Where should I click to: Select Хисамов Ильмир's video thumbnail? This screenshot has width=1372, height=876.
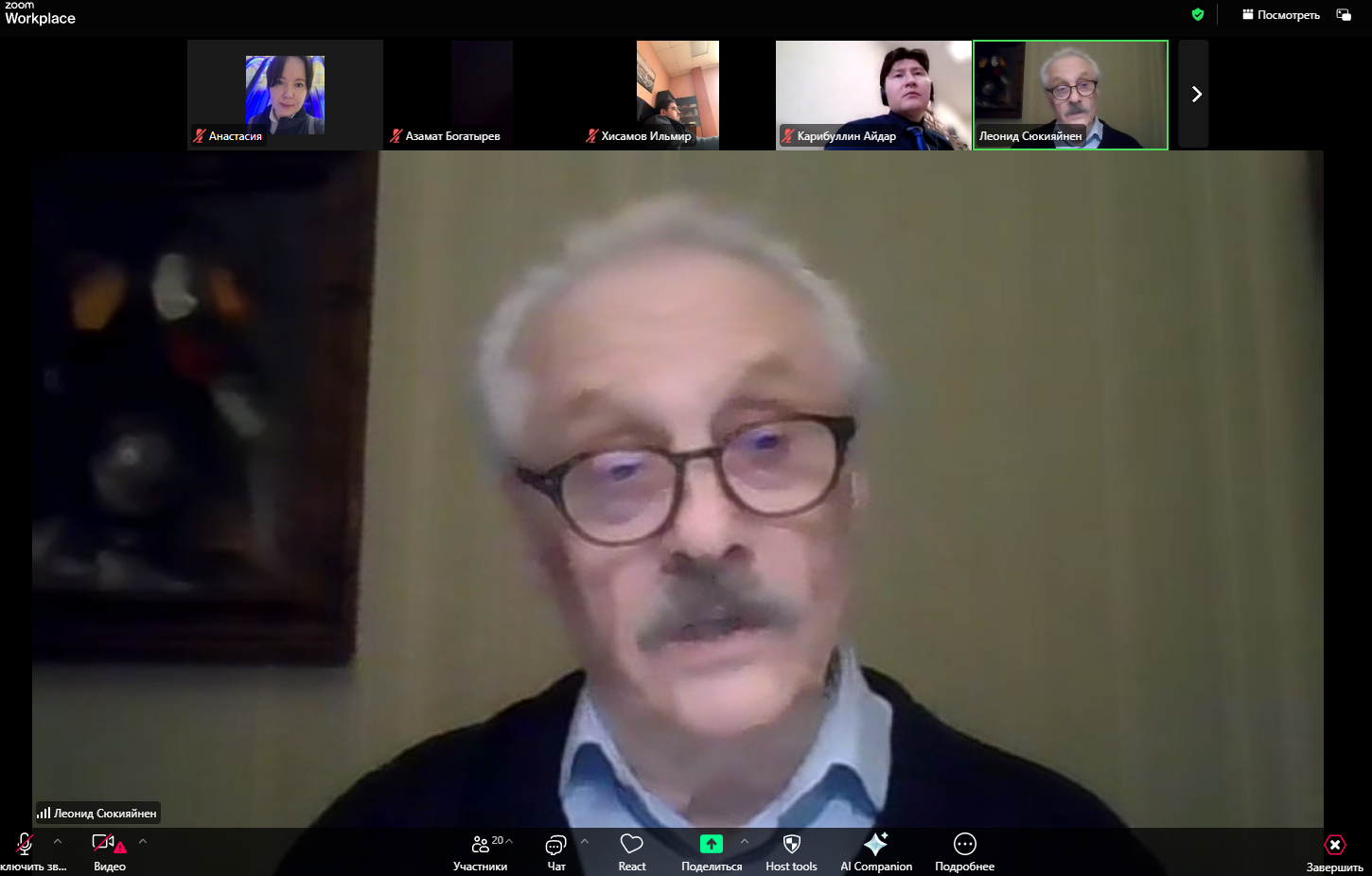[677, 95]
